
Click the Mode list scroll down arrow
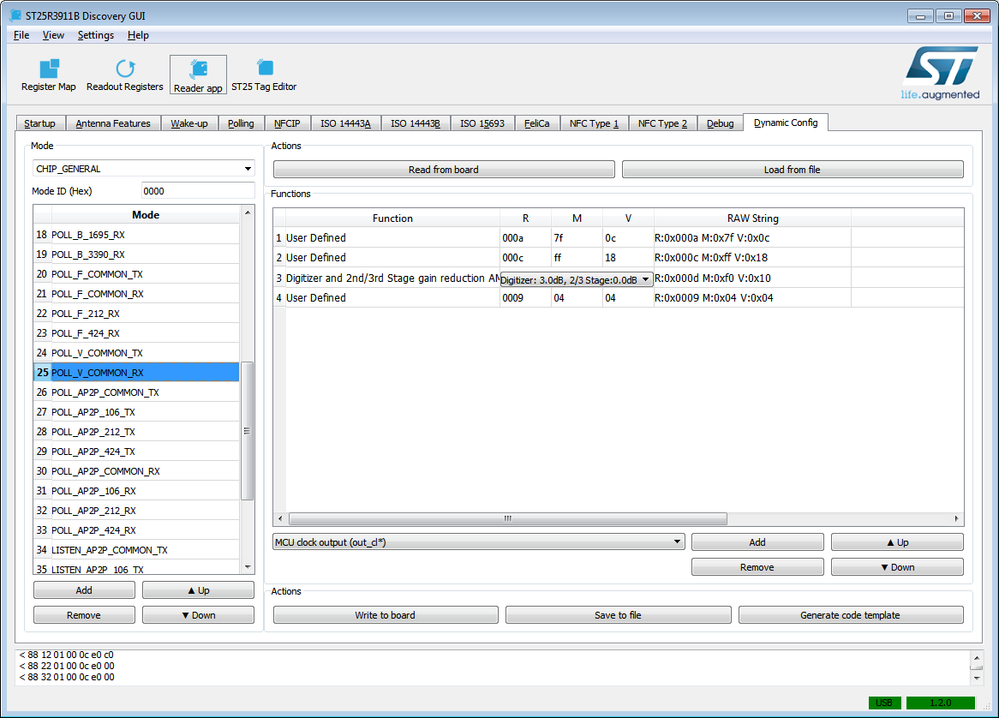click(x=247, y=567)
